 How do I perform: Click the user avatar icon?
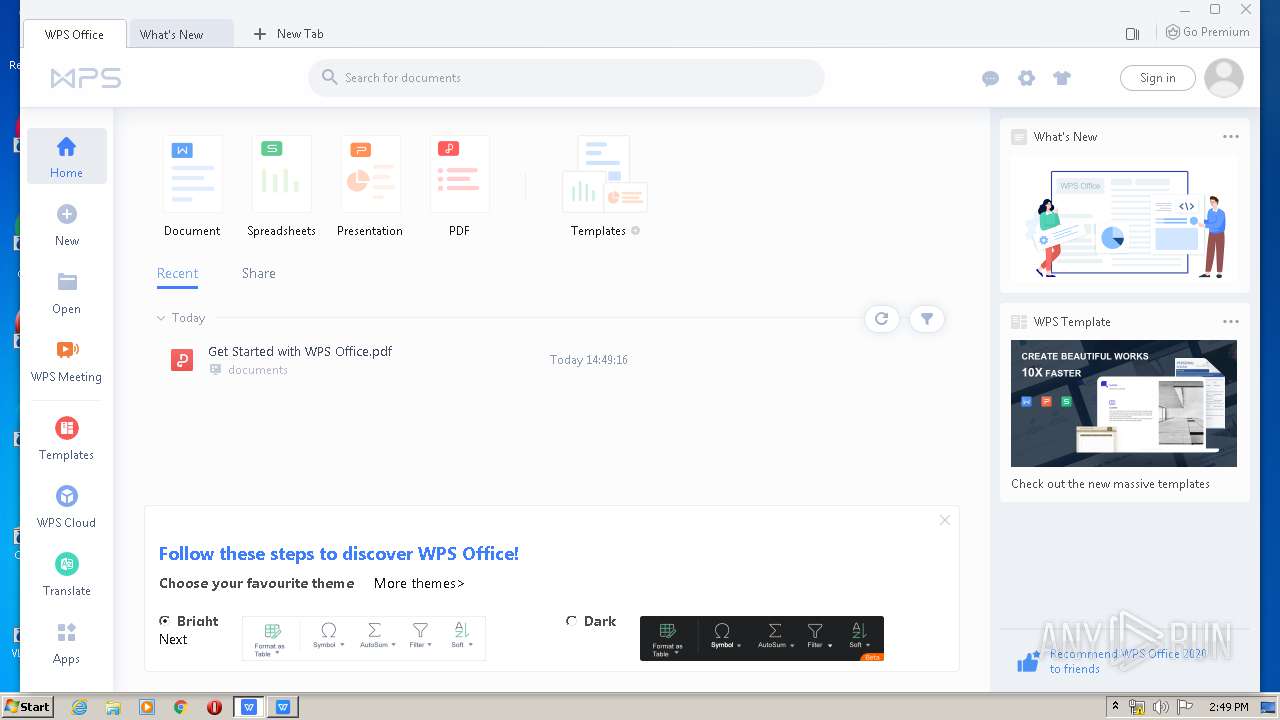click(1224, 78)
